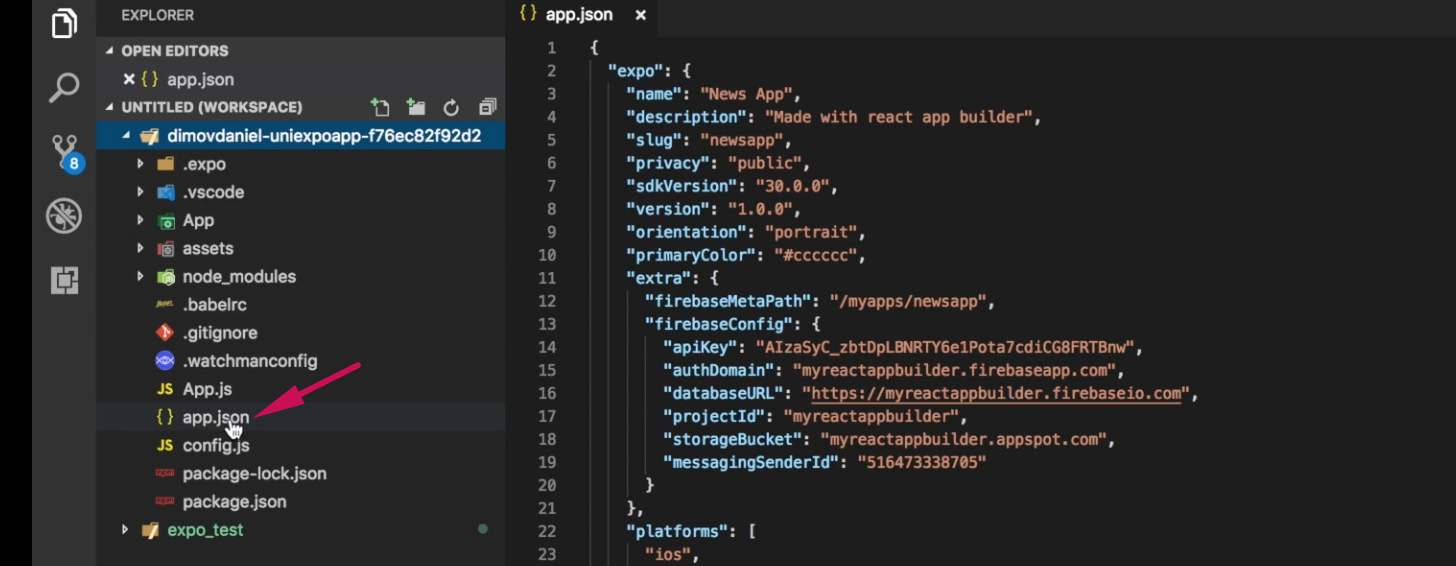The height and width of the screenshot is (566, 1456).
Task: Expand the assets folder
Action: click(x=141, y=248)
